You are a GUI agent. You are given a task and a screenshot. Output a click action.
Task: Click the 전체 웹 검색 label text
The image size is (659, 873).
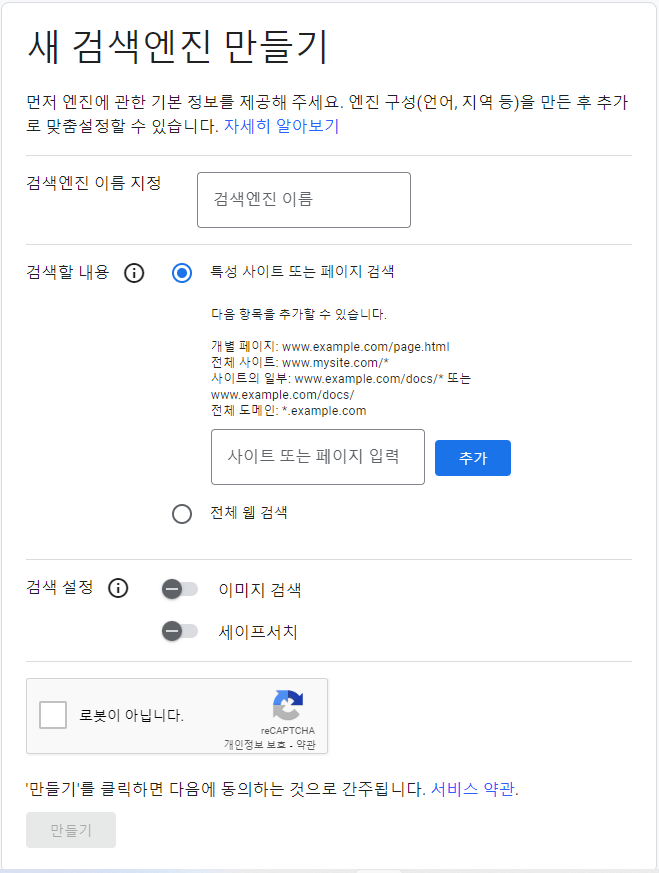click(249, 513)
